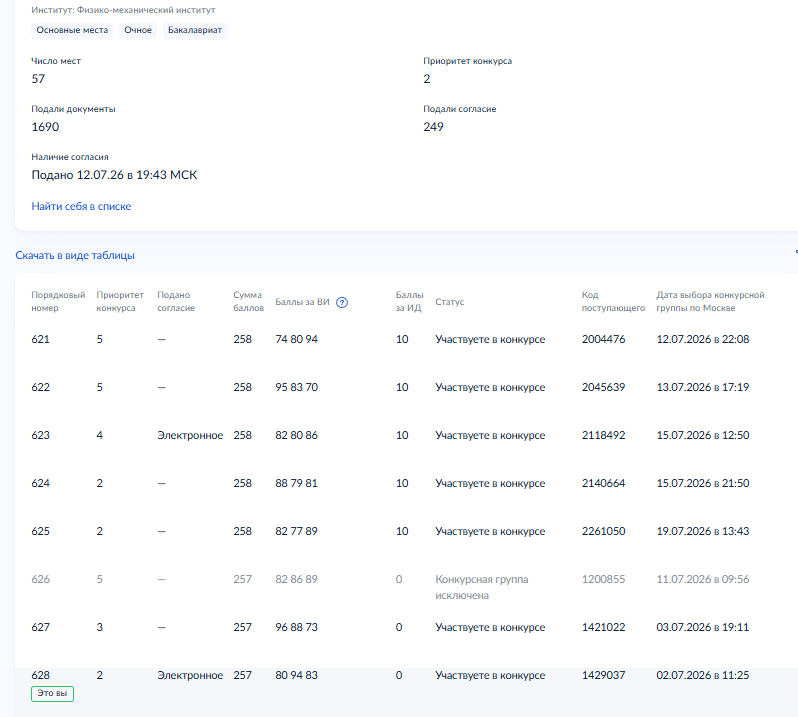This screenshot has height=717, width=798.
Task: Click the excluded row 626 status text
Action: 481,587
